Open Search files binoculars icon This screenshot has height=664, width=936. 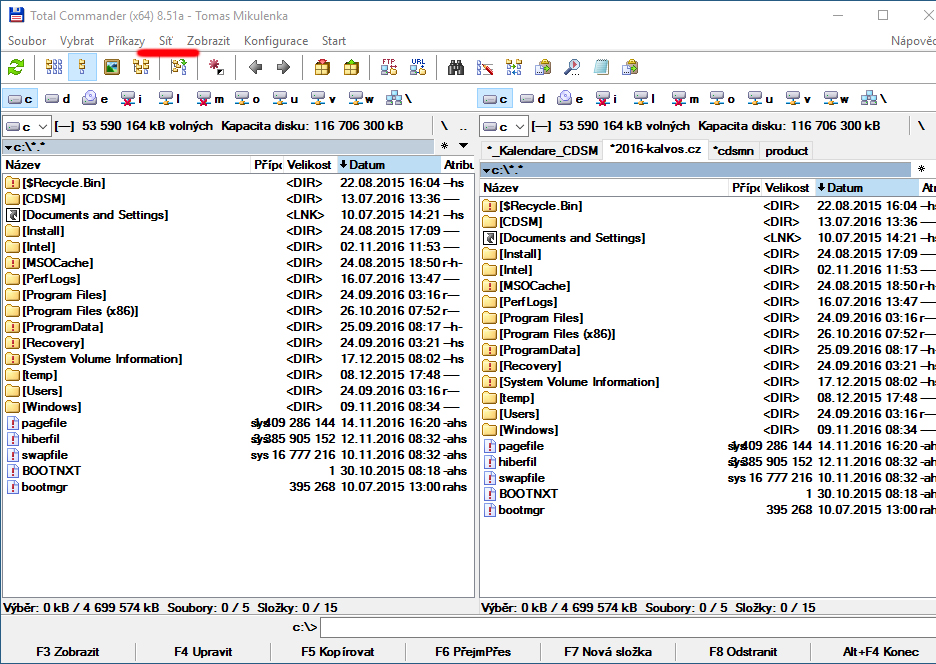(456, 67)
